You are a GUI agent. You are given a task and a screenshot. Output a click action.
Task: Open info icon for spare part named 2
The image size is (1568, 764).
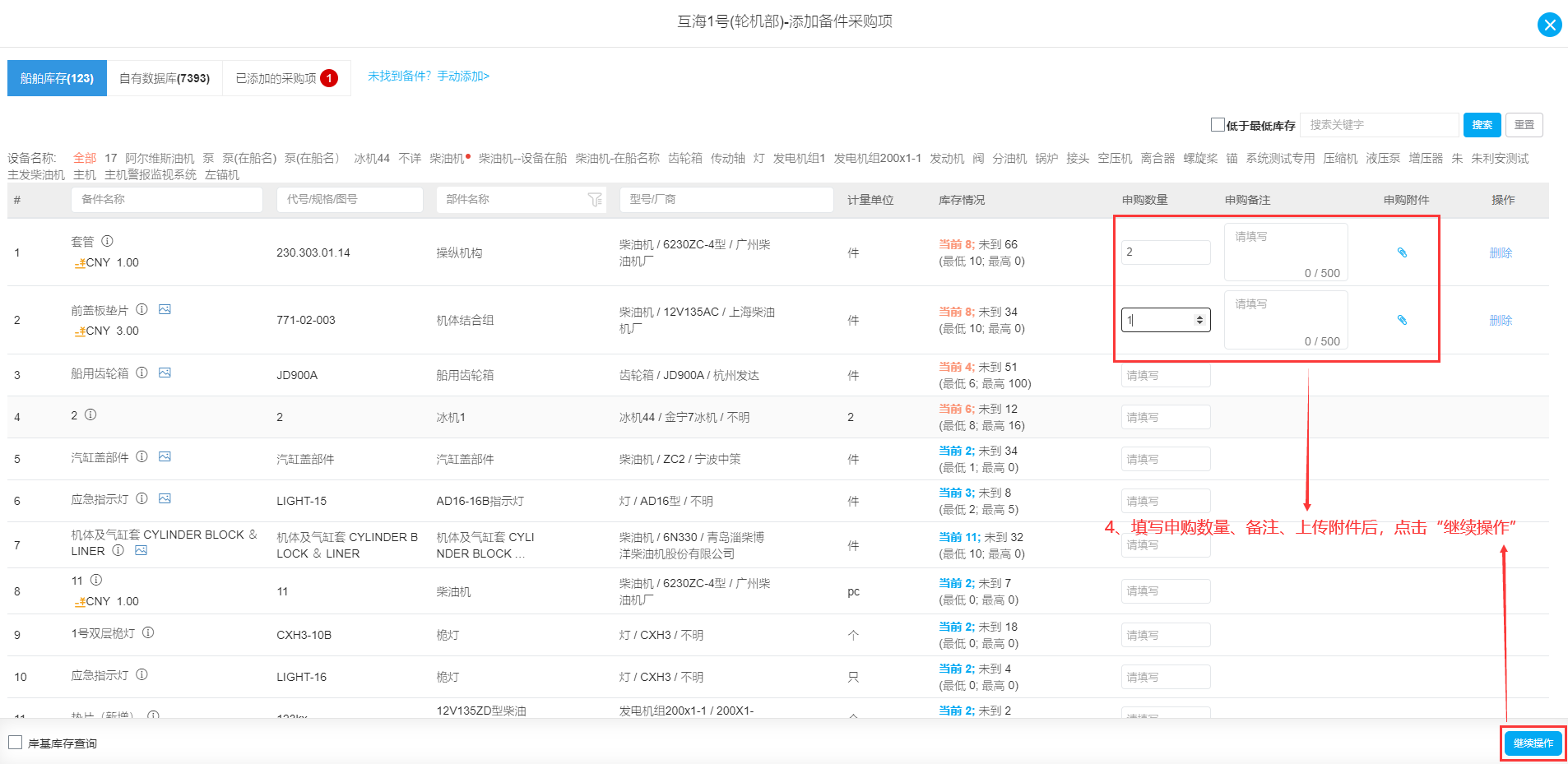click(x=90, y=414)
